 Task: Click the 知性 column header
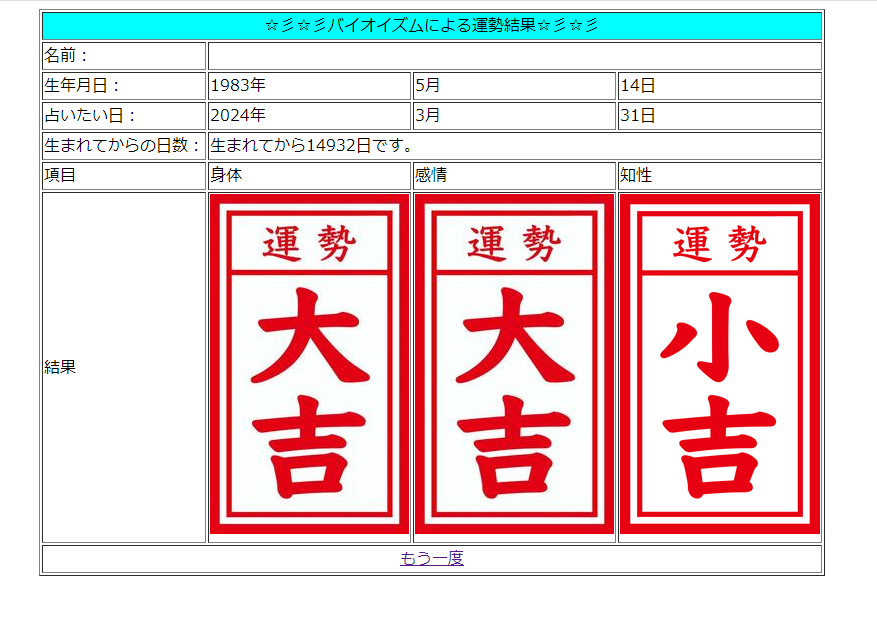pos(636,176)
